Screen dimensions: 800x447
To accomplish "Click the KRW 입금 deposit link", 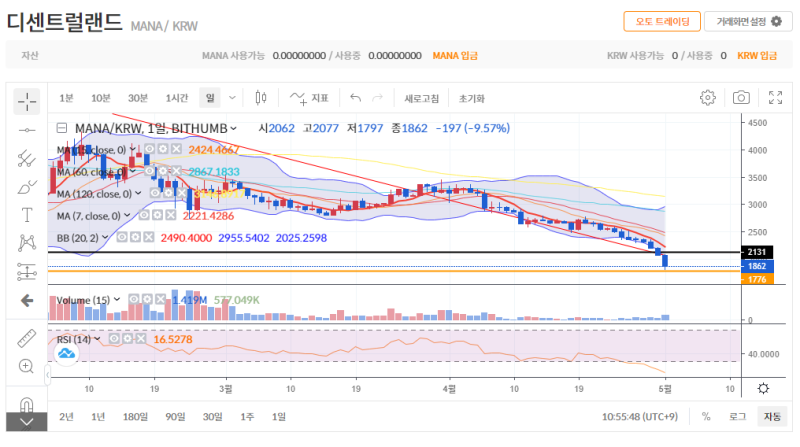I will click(x=757, y=55).
